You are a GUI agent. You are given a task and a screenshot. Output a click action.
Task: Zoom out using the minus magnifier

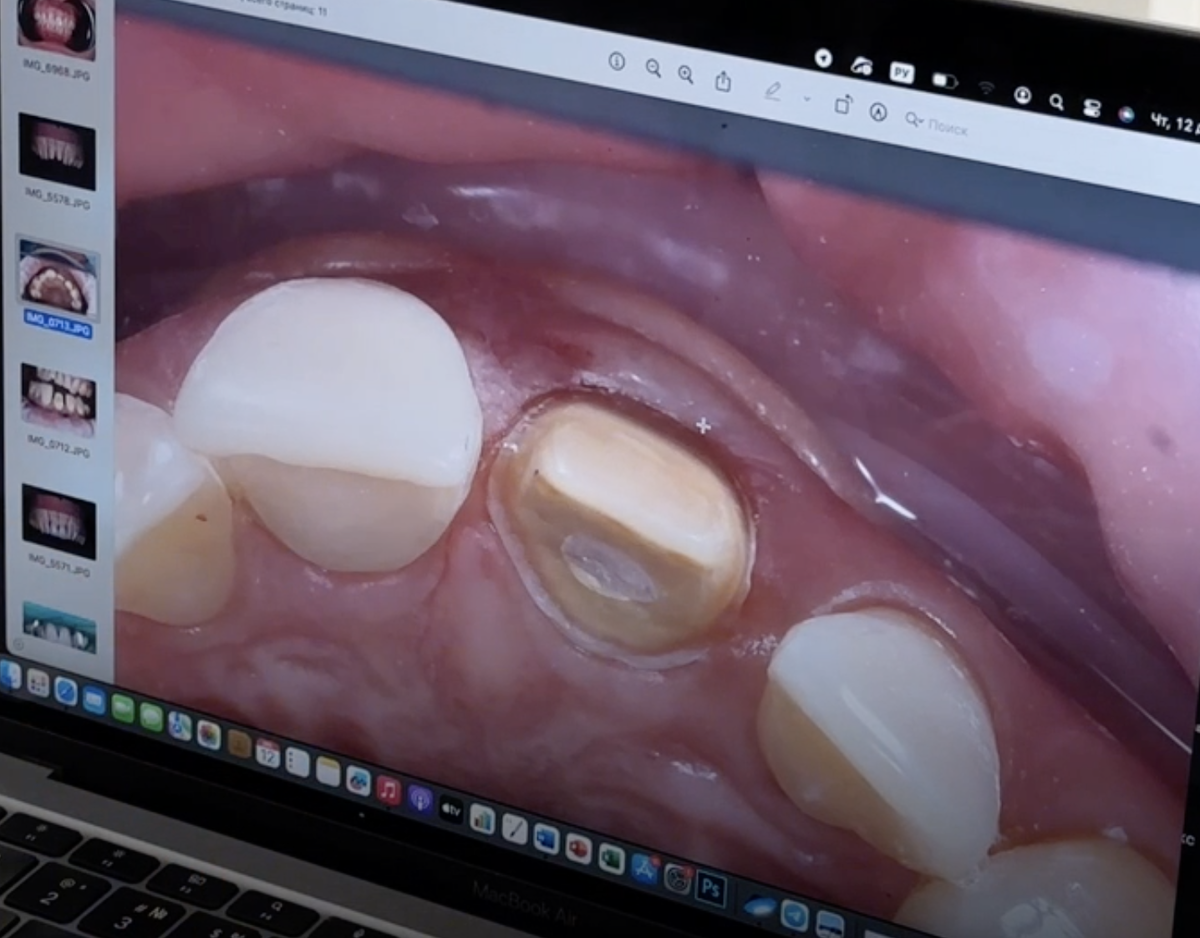point(653,67)
